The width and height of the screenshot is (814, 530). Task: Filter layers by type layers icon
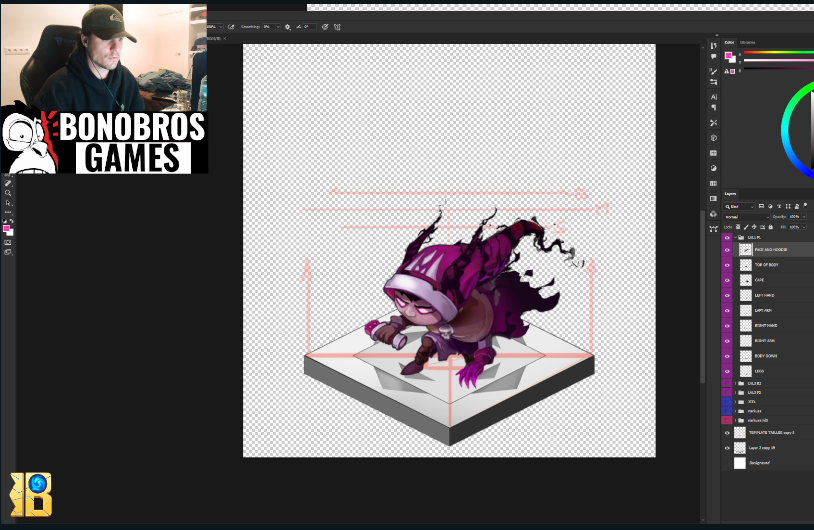(779, 206)
